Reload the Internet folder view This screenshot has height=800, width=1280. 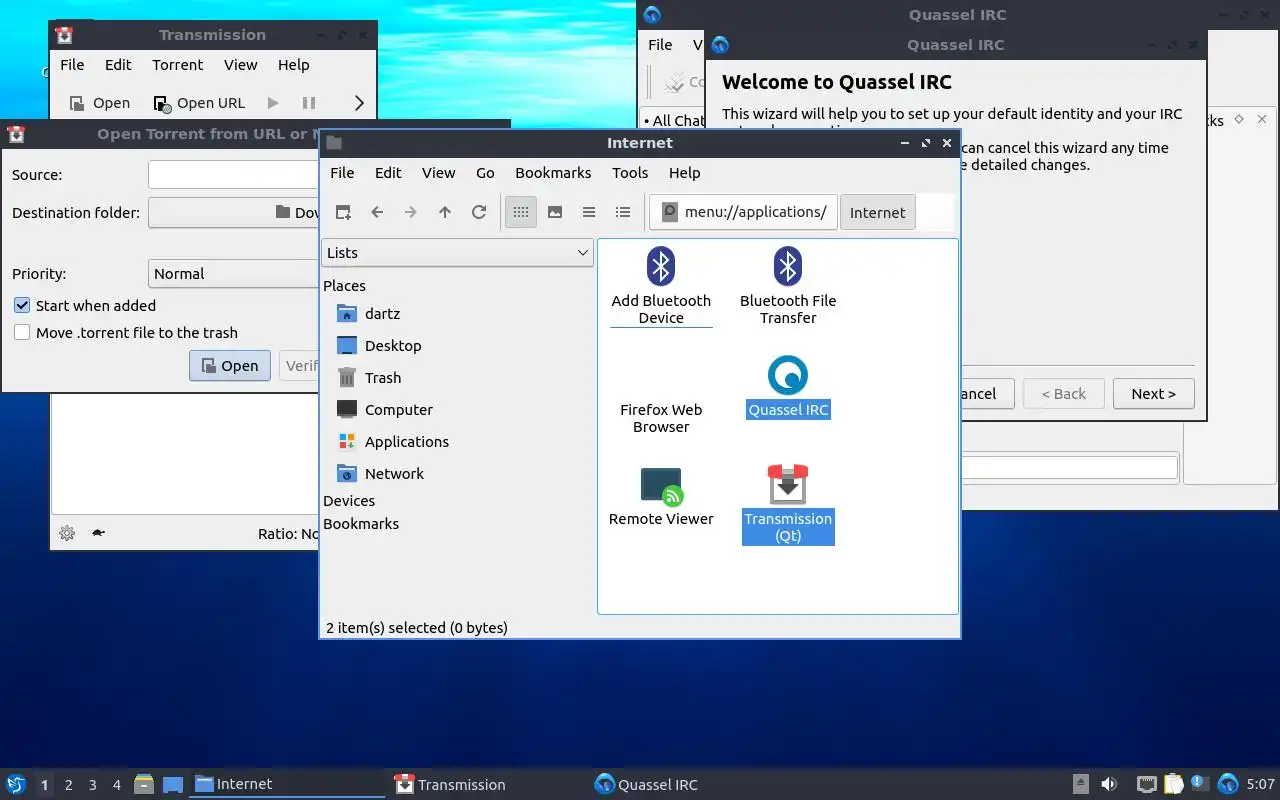[x=479, y=212]
